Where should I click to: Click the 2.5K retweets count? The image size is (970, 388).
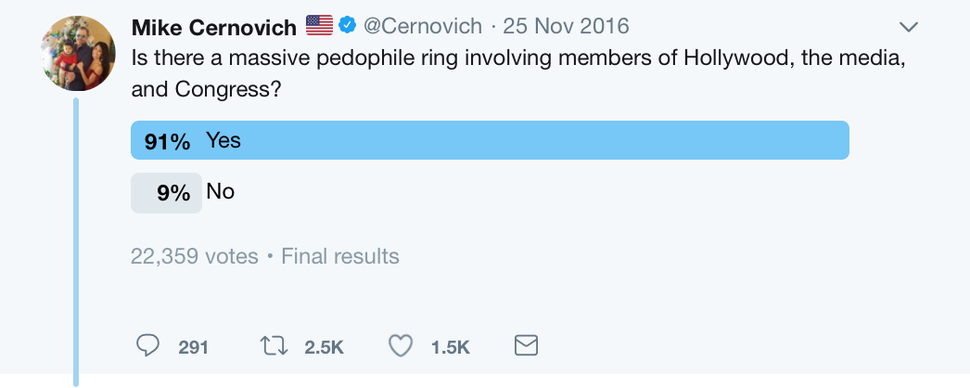coord(324,348)
